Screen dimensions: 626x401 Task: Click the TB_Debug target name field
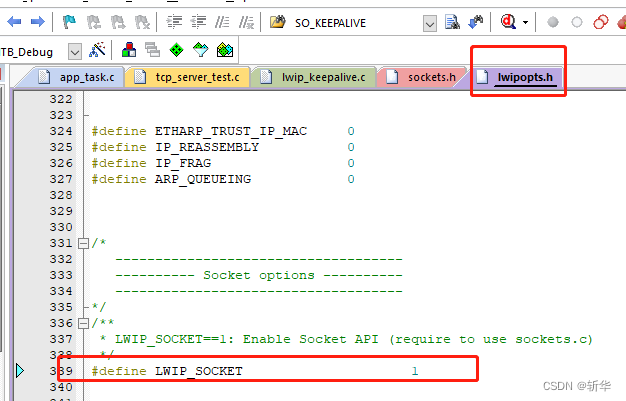pyautogui.click(x=34, y=52)
